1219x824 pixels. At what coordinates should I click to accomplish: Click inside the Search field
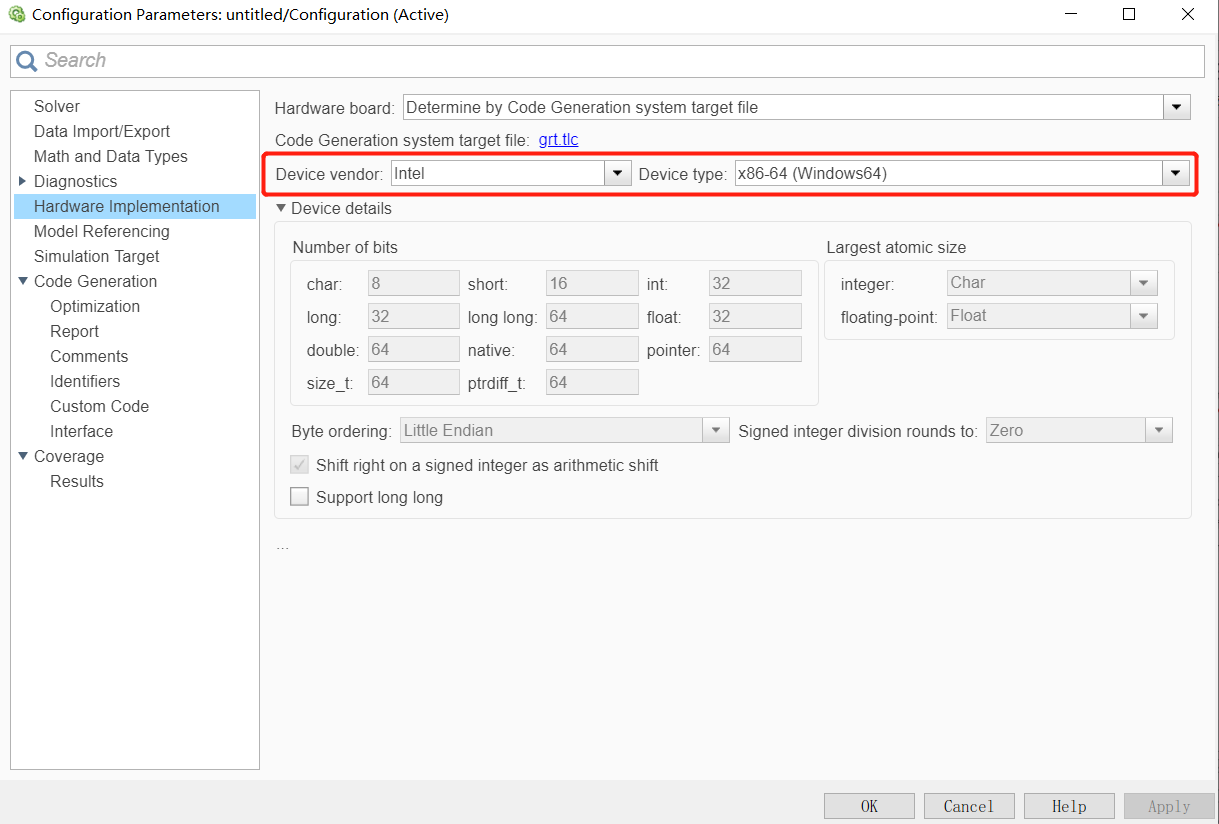point(607,61)
